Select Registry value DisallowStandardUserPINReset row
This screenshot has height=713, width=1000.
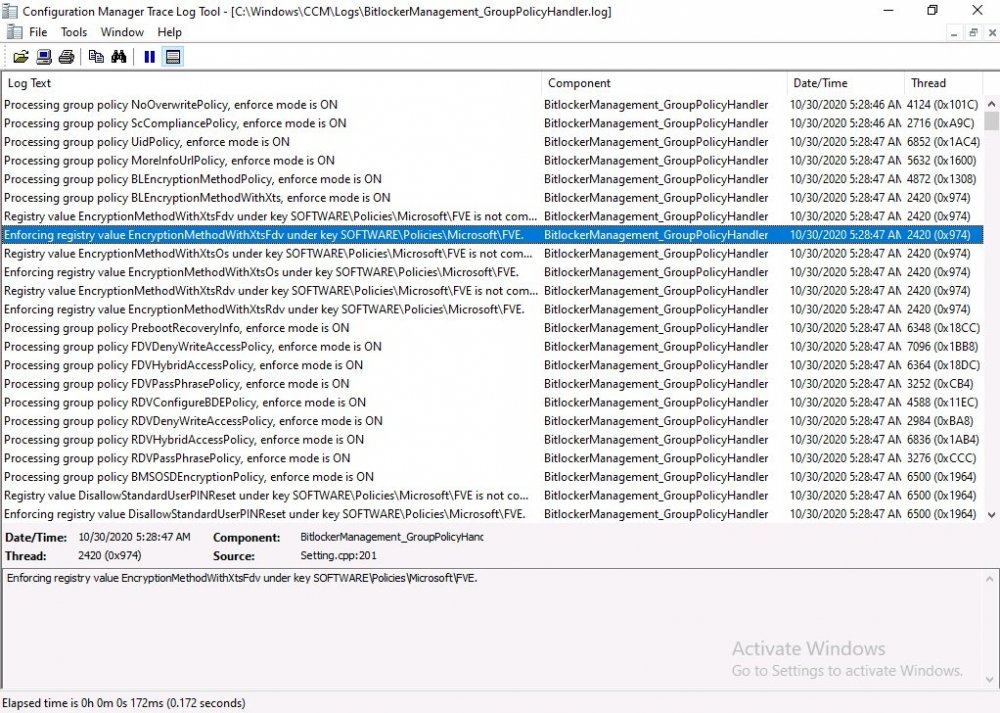492,496
